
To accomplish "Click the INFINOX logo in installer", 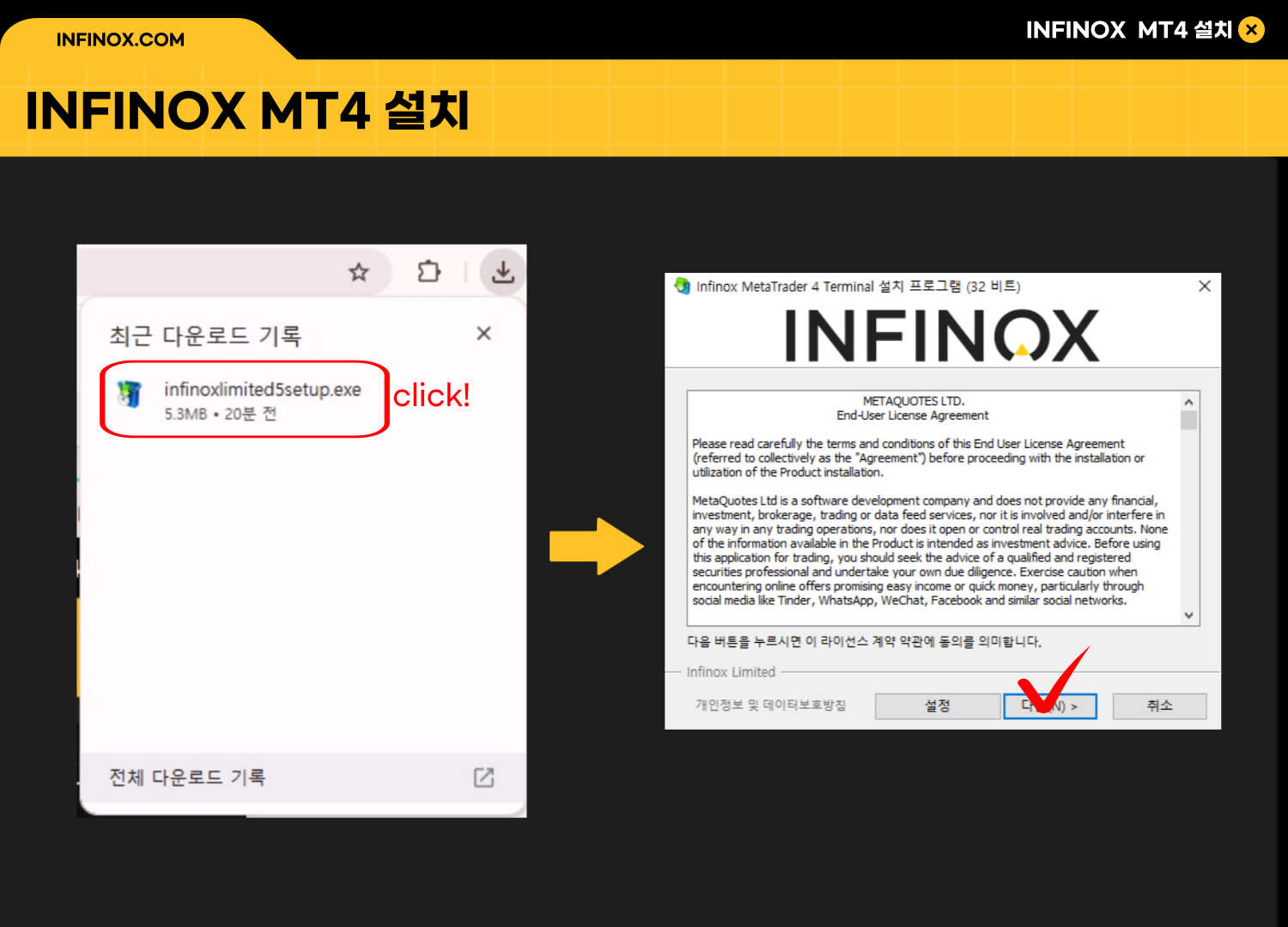I will click(x=942, y=336).
